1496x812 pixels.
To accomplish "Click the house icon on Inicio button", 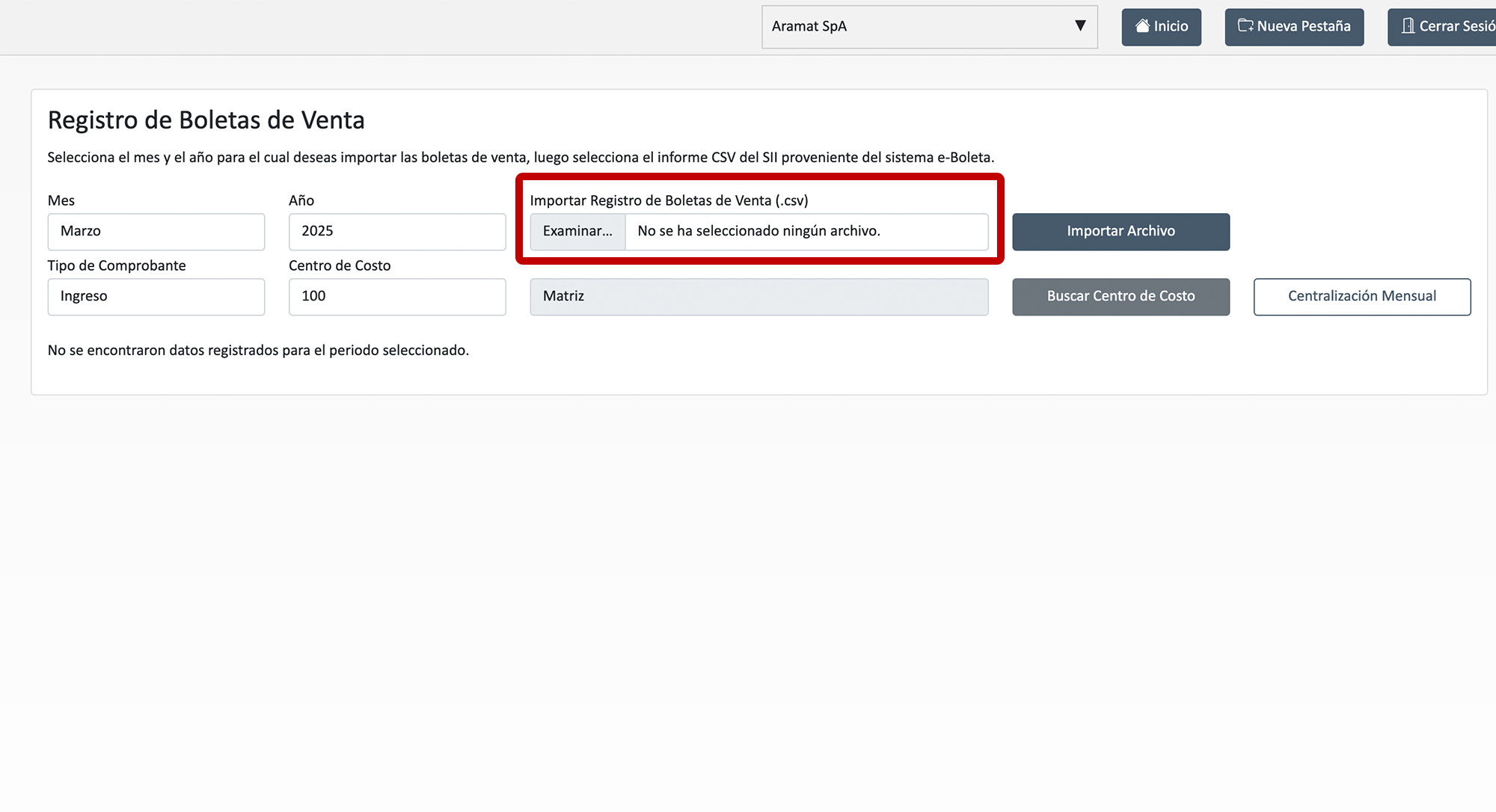I will (1142, 26).
